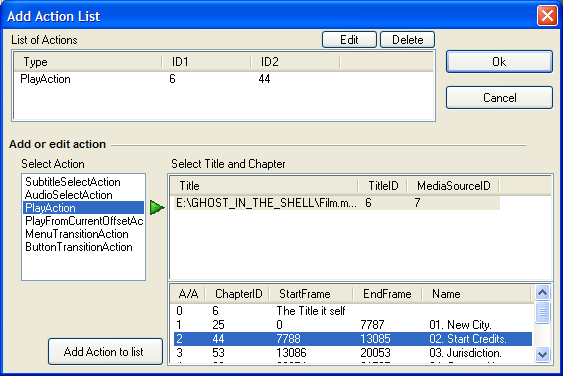Screen dimensions: 563x376
Task: Click the Delete button
Action: pos(408,40)
